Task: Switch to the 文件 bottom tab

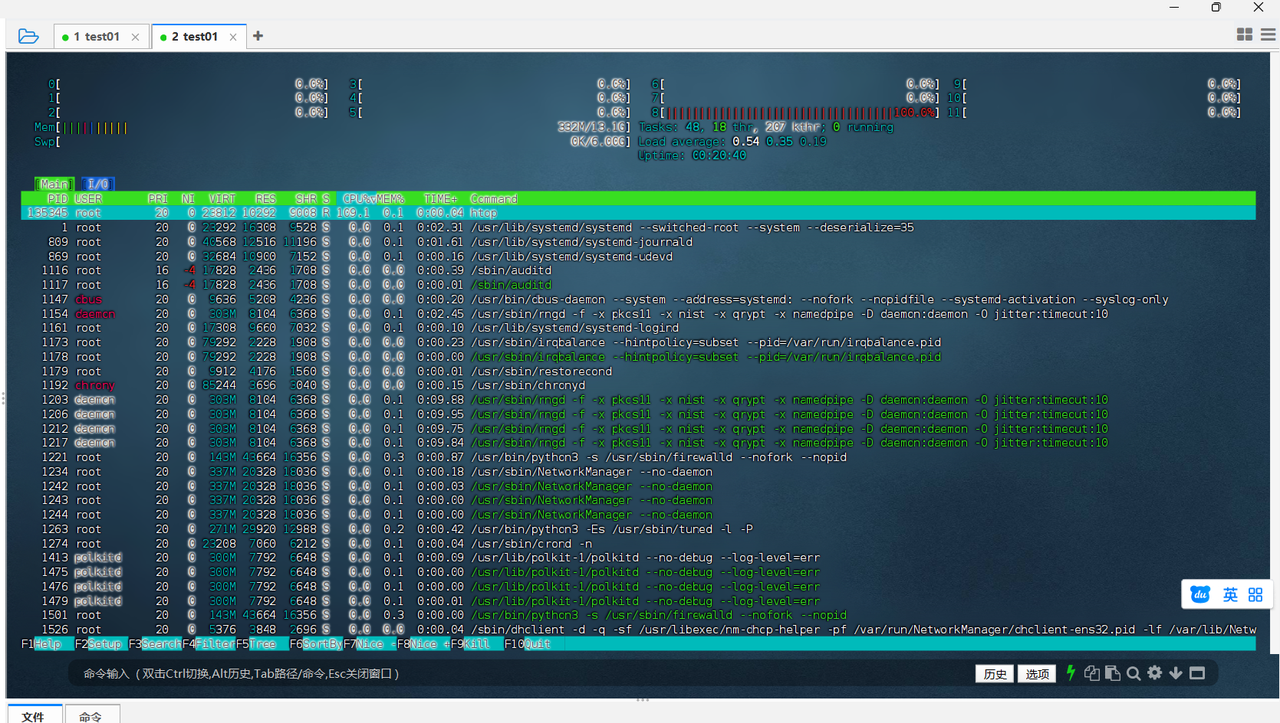Action: tap(33, 716)
